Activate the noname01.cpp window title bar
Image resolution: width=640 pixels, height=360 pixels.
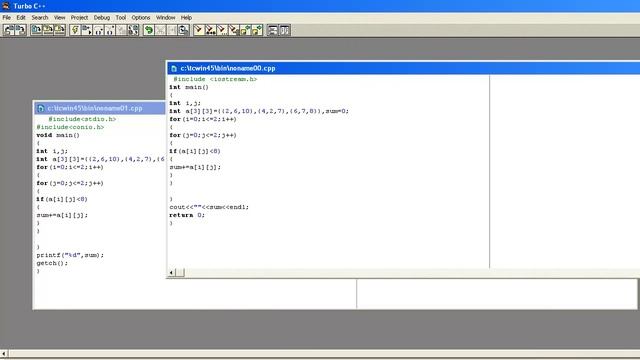100,108
